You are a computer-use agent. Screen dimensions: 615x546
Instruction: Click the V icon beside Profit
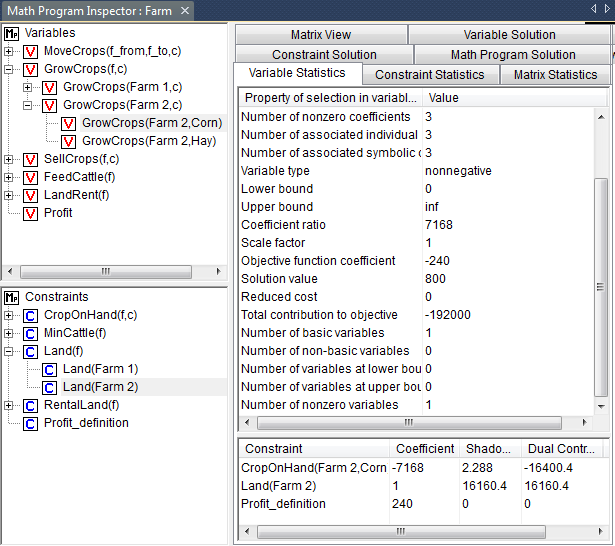tap(30, 214)
